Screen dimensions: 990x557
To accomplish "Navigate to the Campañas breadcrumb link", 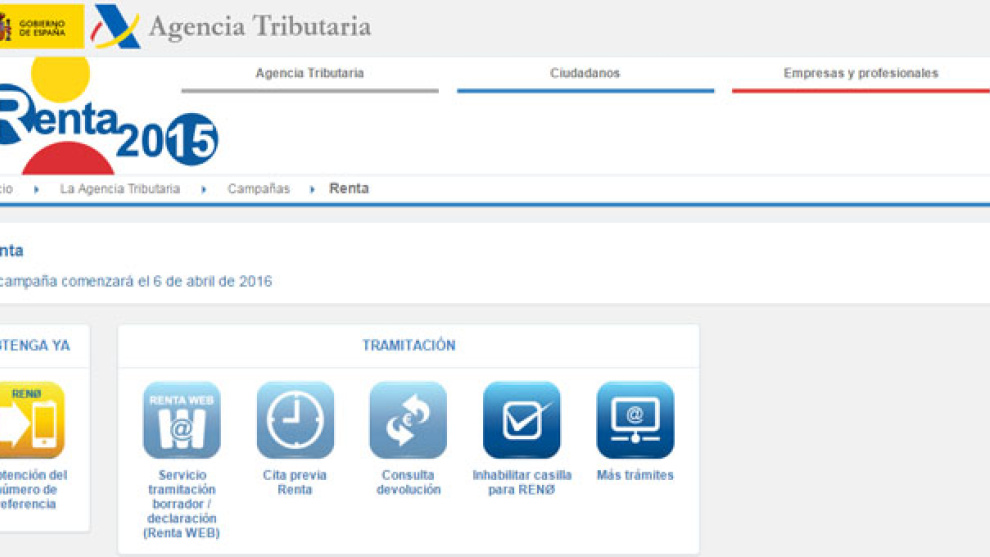I will 258,189.
